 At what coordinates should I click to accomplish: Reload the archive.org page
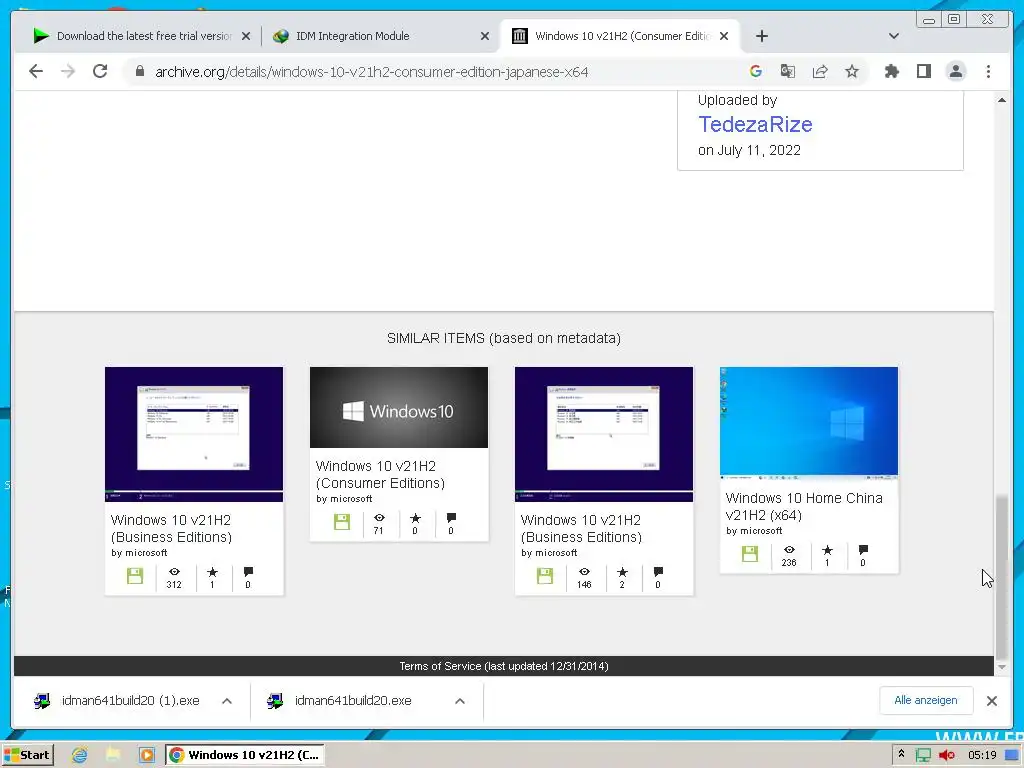[100, 71]
